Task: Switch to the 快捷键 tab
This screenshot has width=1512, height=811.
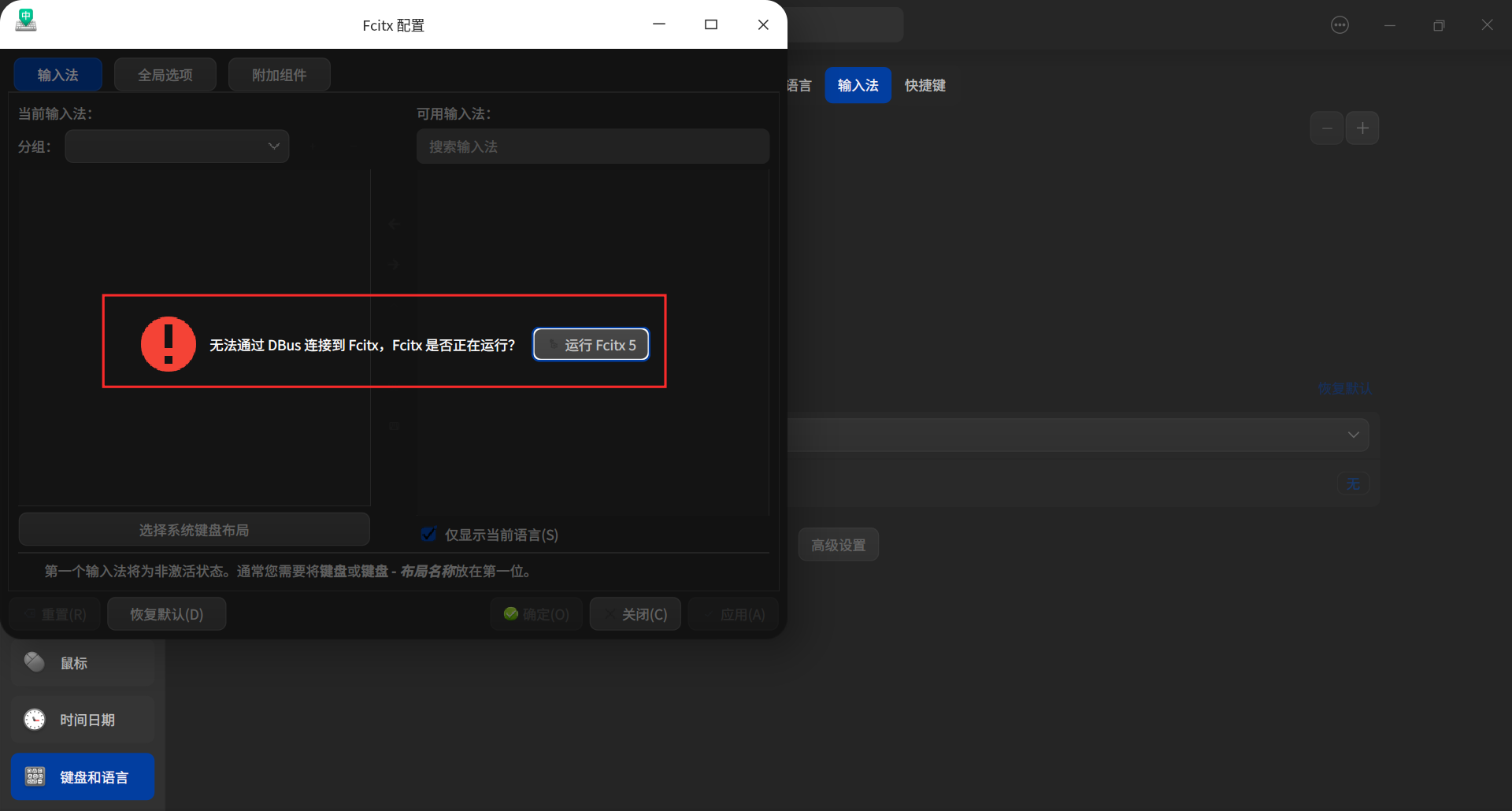Action: 925,85
